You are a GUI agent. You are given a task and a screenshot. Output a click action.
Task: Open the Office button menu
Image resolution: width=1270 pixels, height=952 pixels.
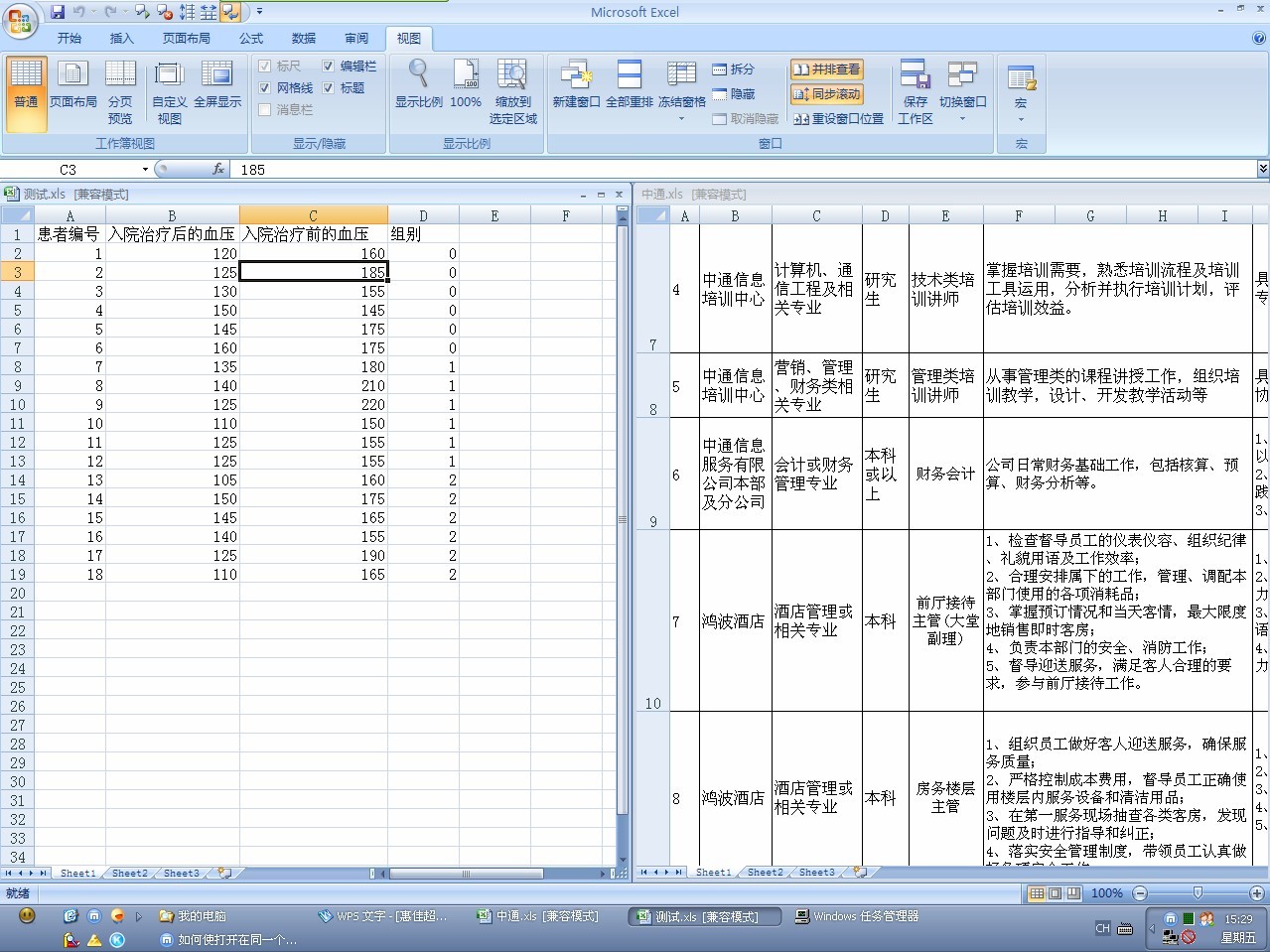coord(21,20)
